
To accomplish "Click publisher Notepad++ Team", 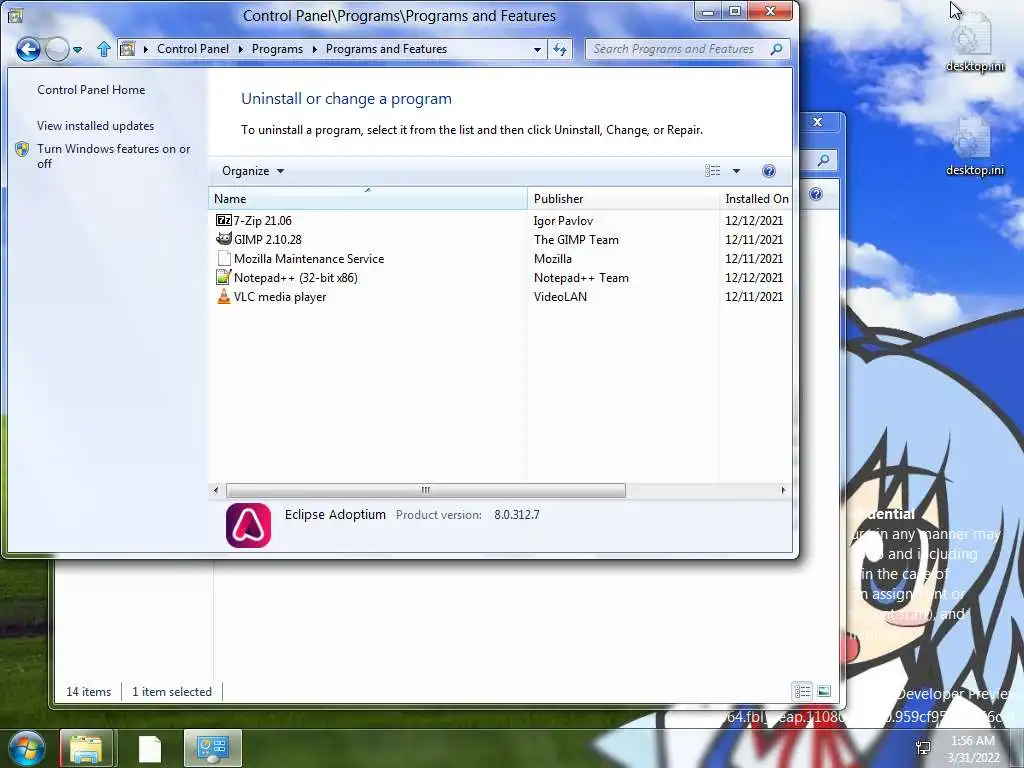I will click(x=581, y=278).
